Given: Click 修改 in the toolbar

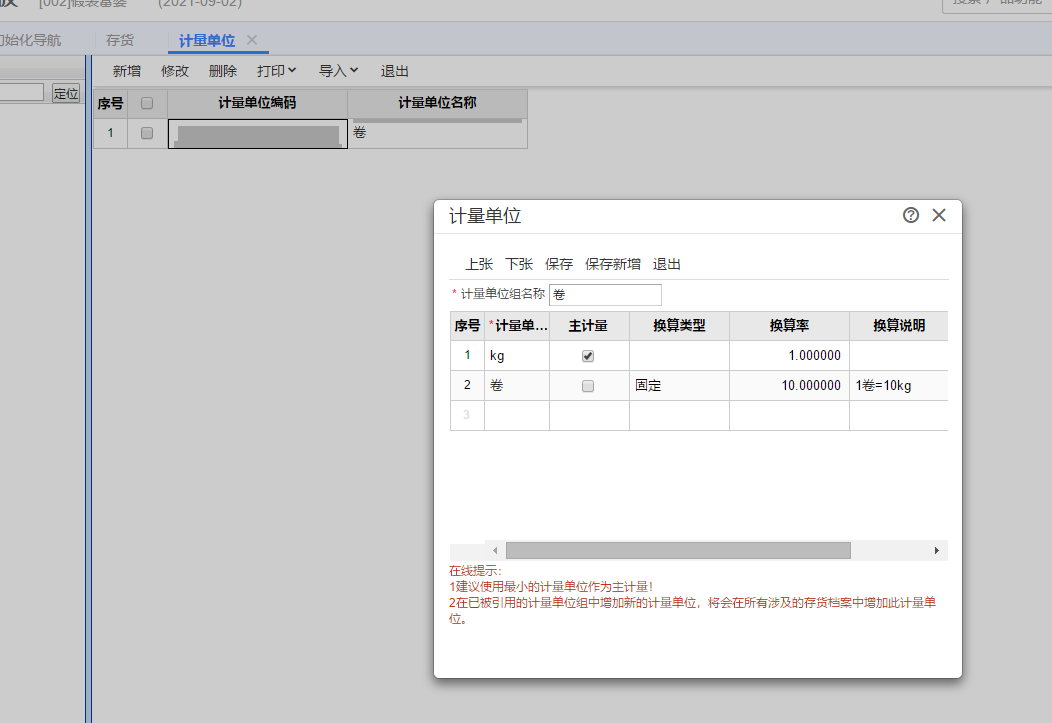Looking at the screenshot, I should tap(175, 71).
